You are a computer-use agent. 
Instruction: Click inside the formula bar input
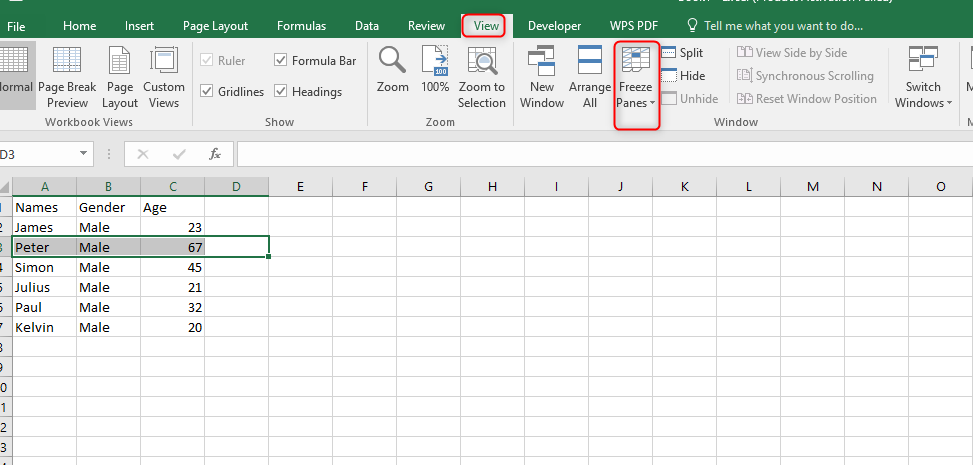click(x=605, y=154)
